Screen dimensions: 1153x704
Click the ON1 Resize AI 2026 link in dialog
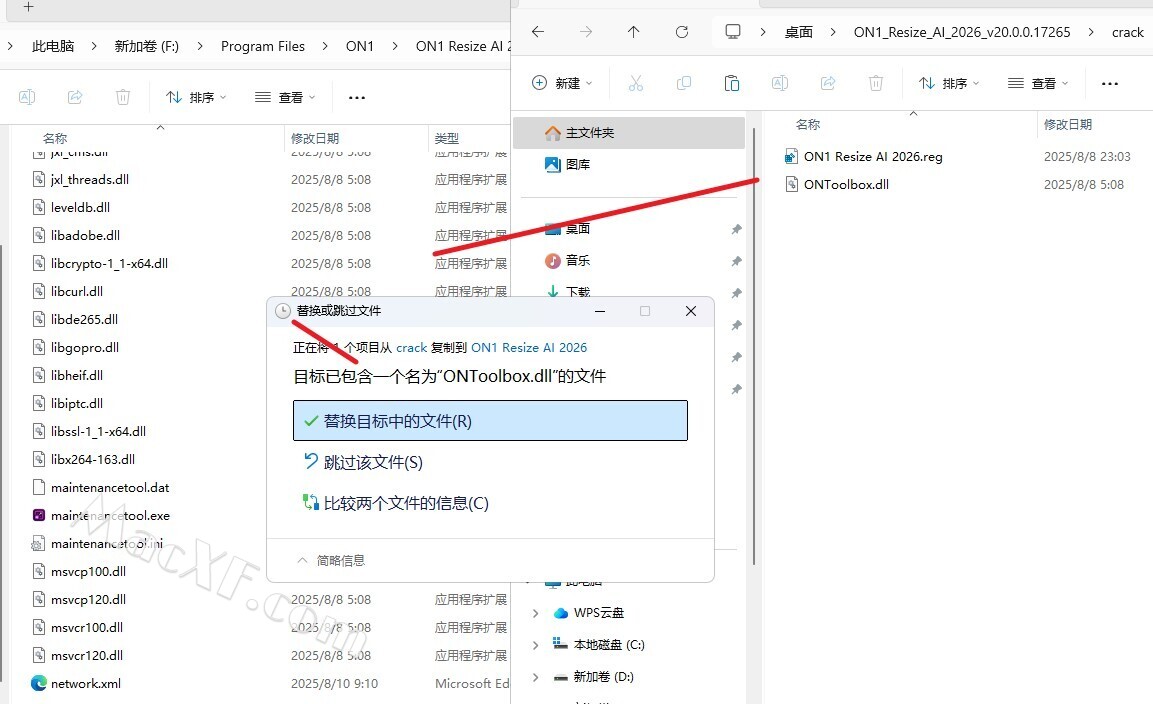529,347
